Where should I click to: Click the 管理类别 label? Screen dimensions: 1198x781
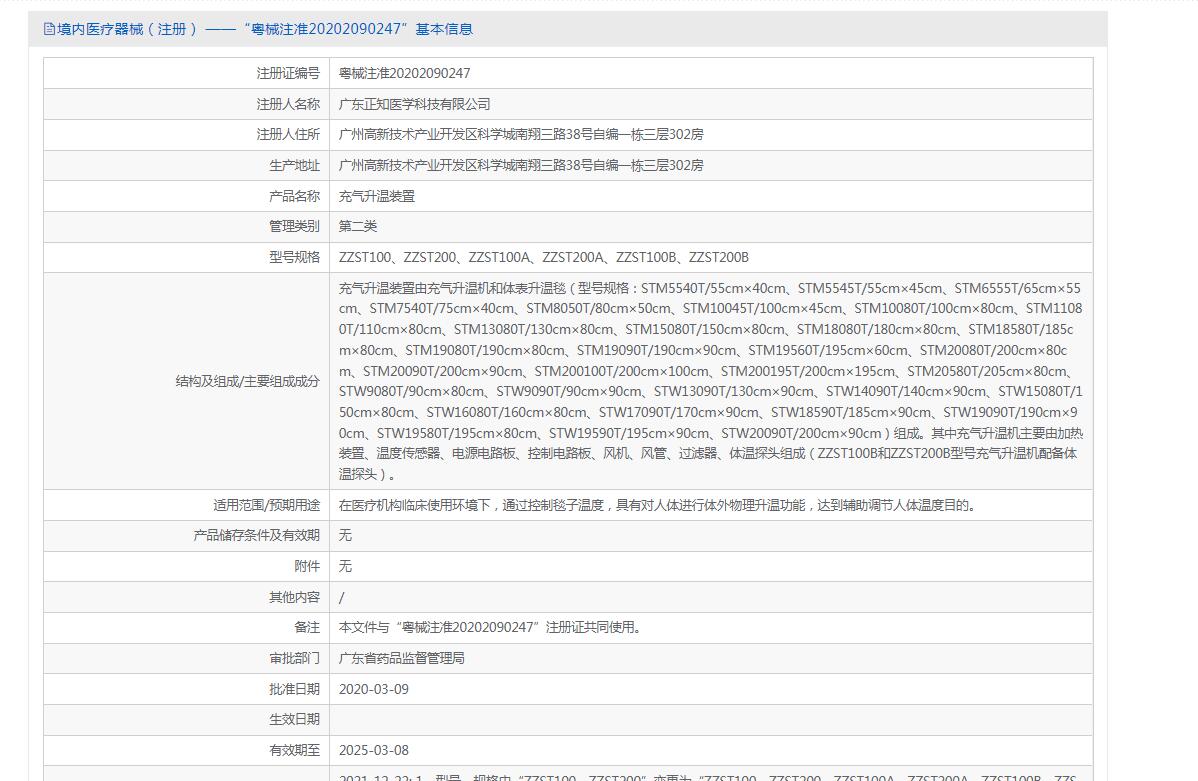[294, 226]
